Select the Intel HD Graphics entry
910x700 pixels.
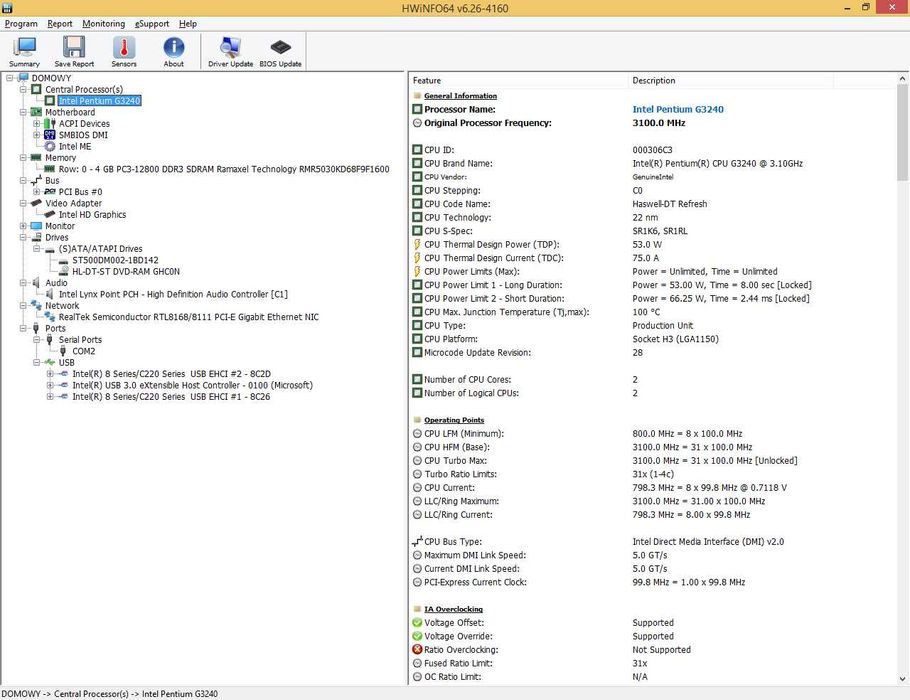coord(92,214)
